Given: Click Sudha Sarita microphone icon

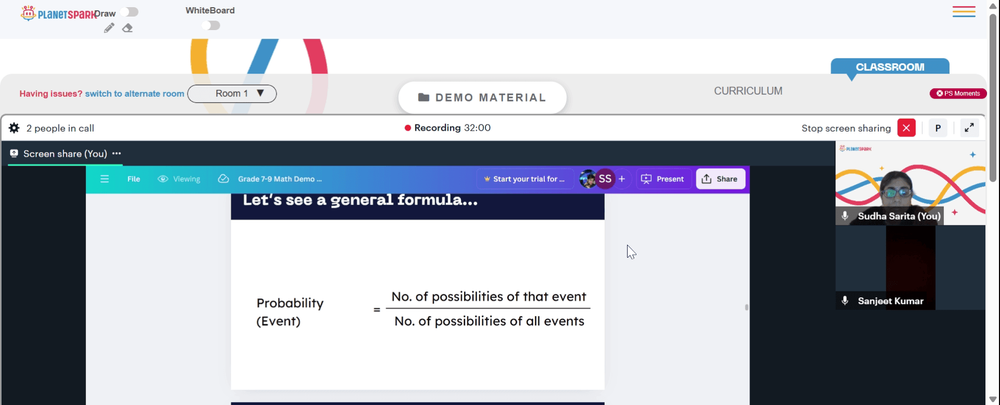Looking at the screenshot, I should coord(845,216).
